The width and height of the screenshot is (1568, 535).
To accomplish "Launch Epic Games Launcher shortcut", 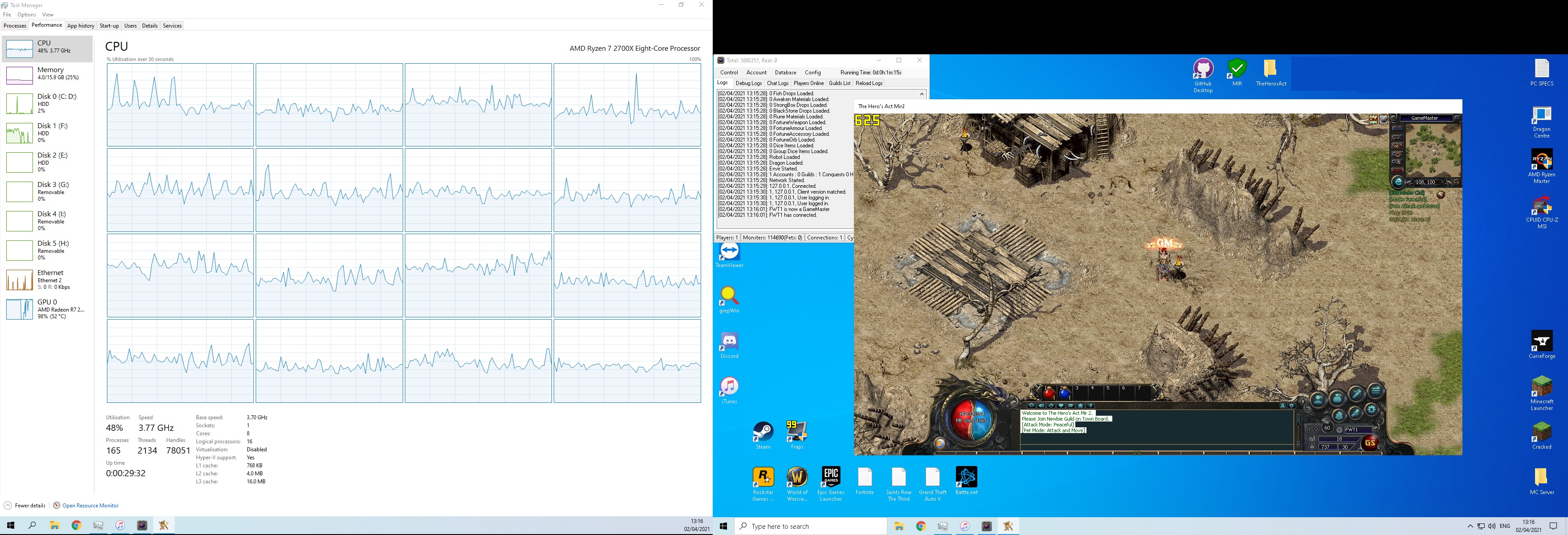I will [x=831, y=484].
